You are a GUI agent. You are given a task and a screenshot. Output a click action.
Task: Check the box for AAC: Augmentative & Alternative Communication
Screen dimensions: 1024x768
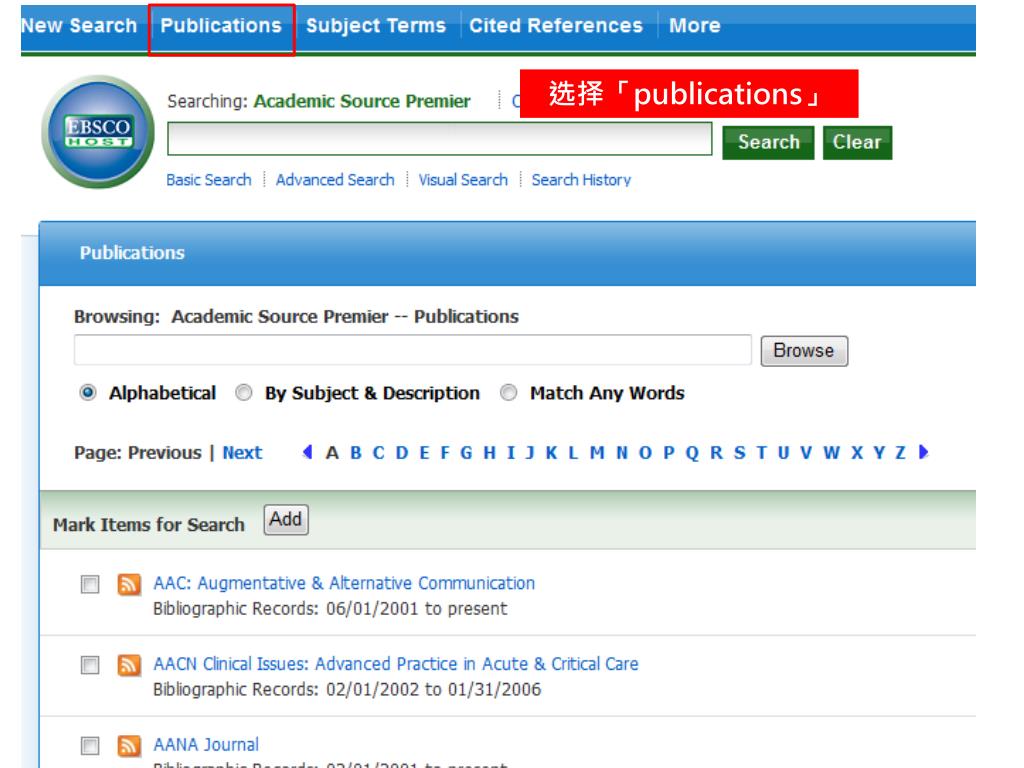point(90,584)
